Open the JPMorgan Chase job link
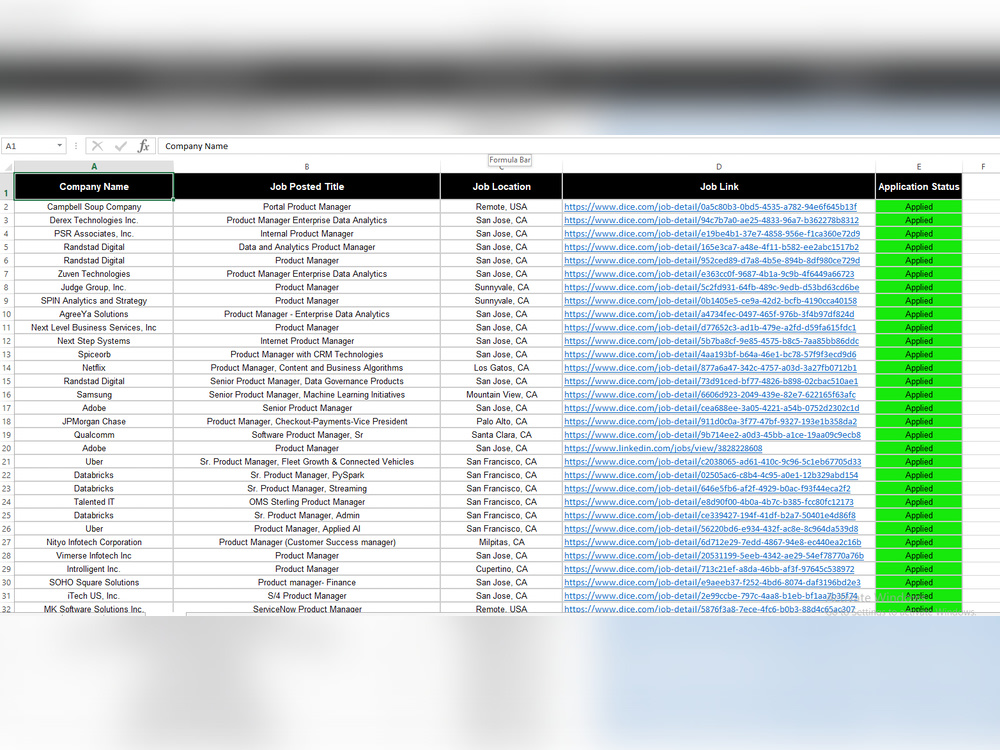The height and width of the screenshot is (750, 1000). tap(710, 422)
